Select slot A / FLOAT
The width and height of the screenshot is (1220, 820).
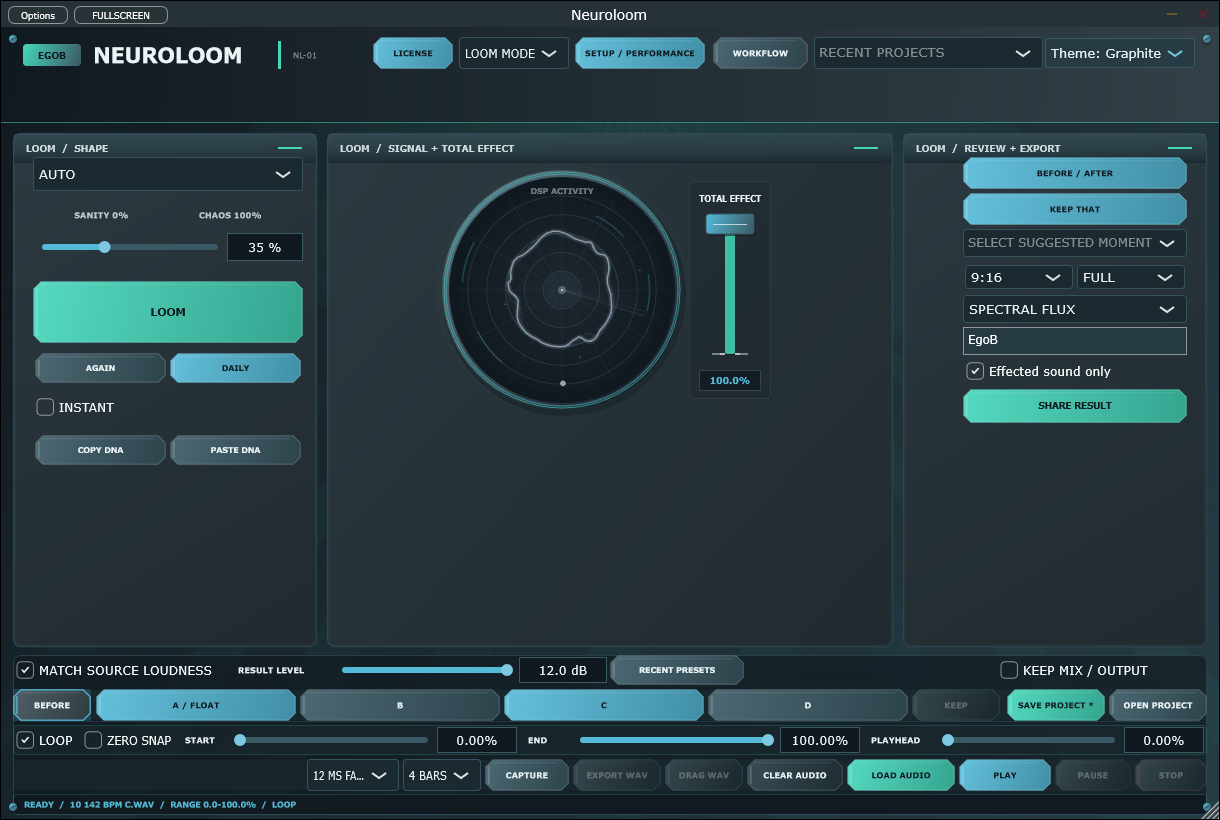(196, 705)
